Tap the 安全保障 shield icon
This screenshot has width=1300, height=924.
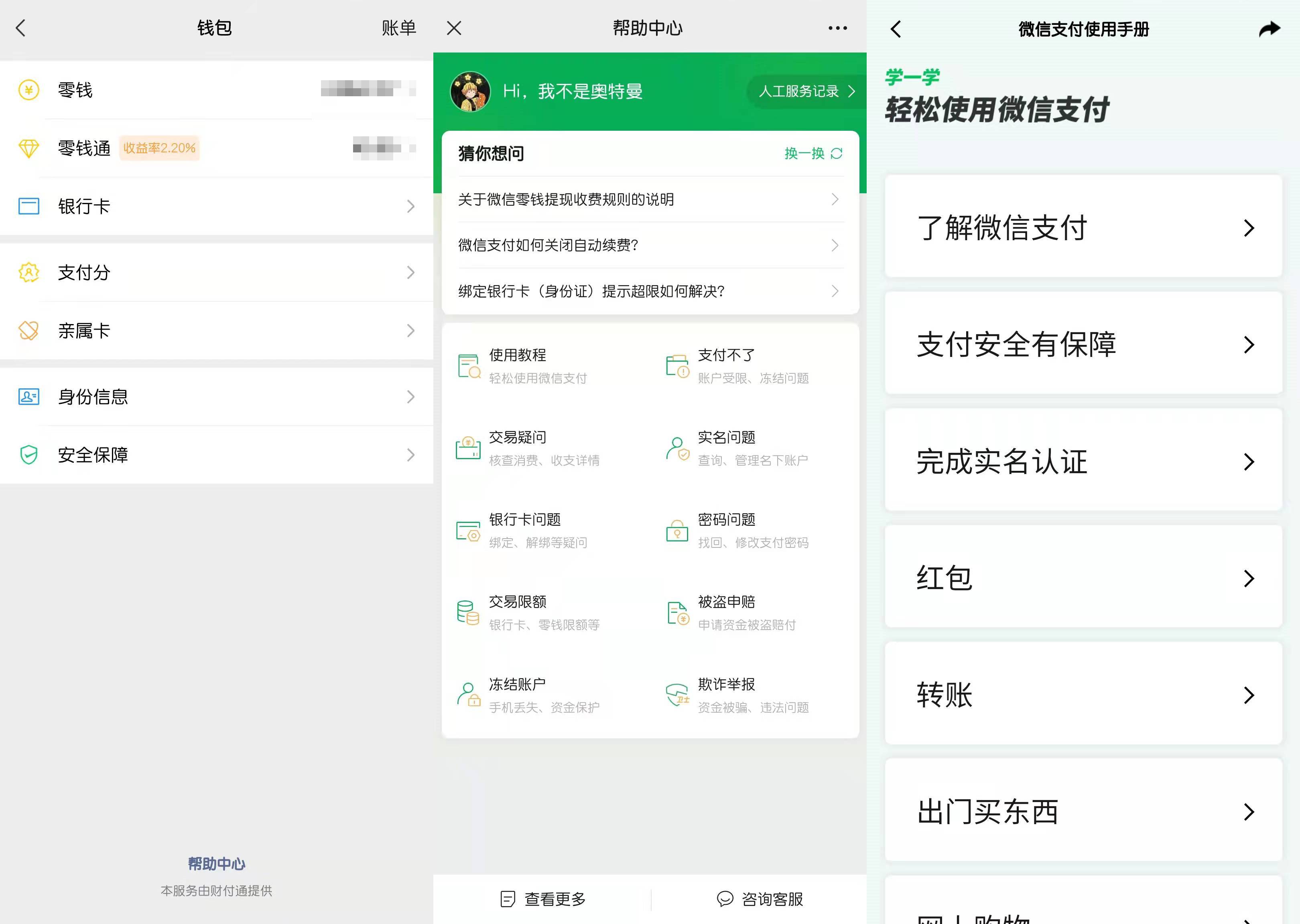(28, 455)
